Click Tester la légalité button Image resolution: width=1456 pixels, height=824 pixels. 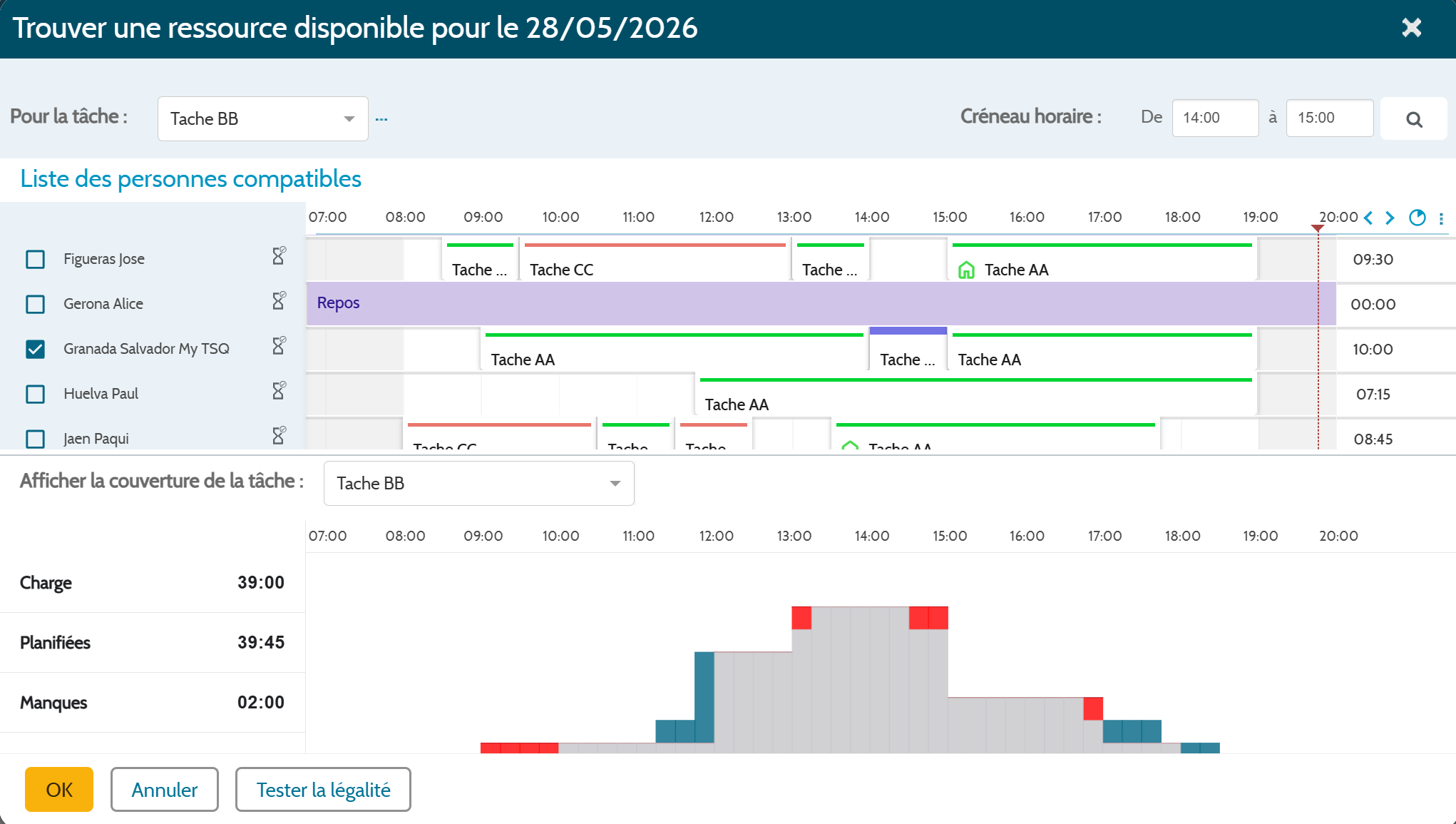pyautogui.click(x=323, y=789)
